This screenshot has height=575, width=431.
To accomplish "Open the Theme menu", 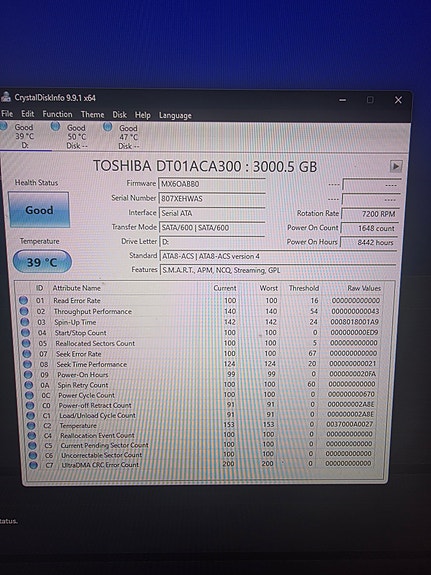I will pos(92,114).
